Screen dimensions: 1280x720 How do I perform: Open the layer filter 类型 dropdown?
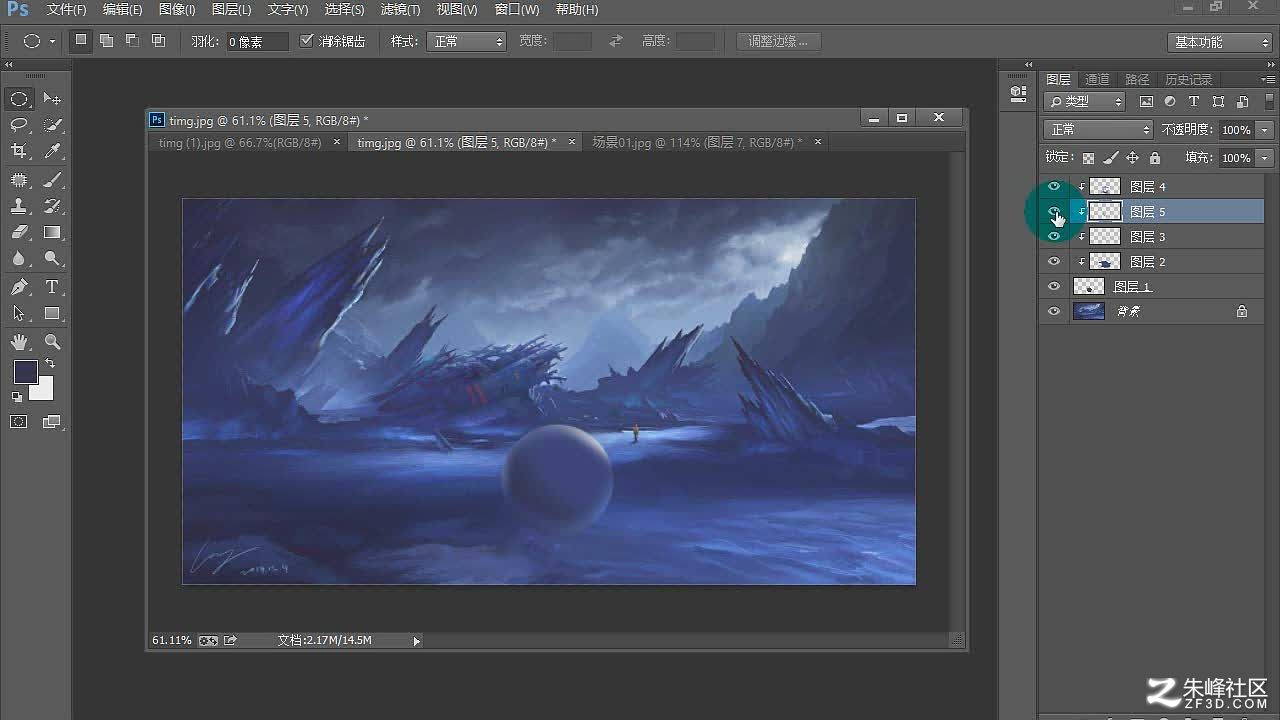click(1085, 102)
